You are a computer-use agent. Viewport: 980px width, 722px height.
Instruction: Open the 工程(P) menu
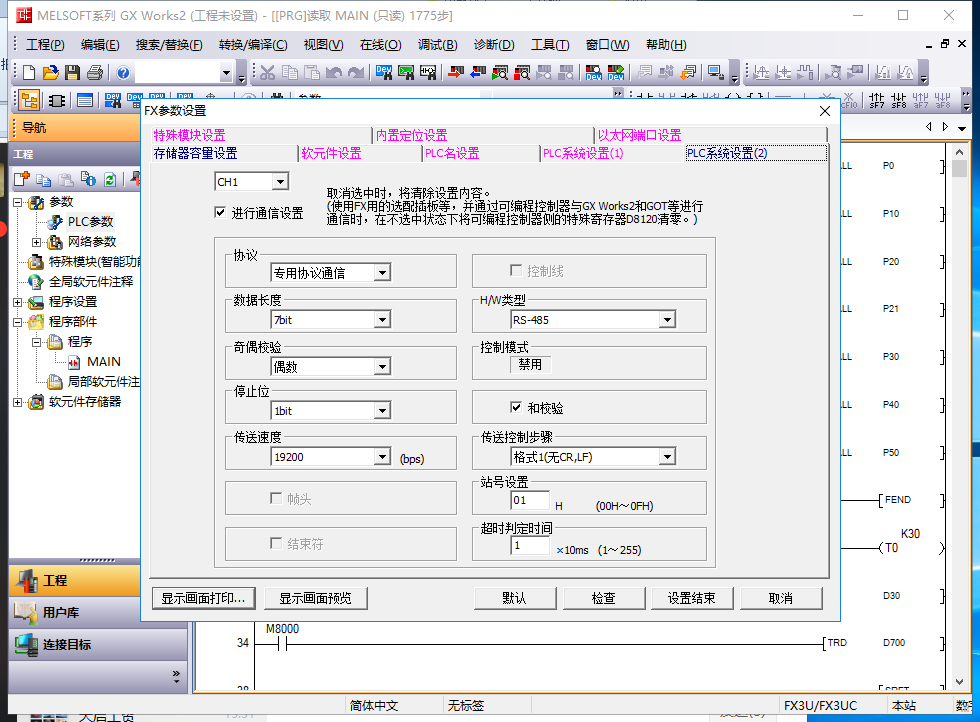click(45, 45)
